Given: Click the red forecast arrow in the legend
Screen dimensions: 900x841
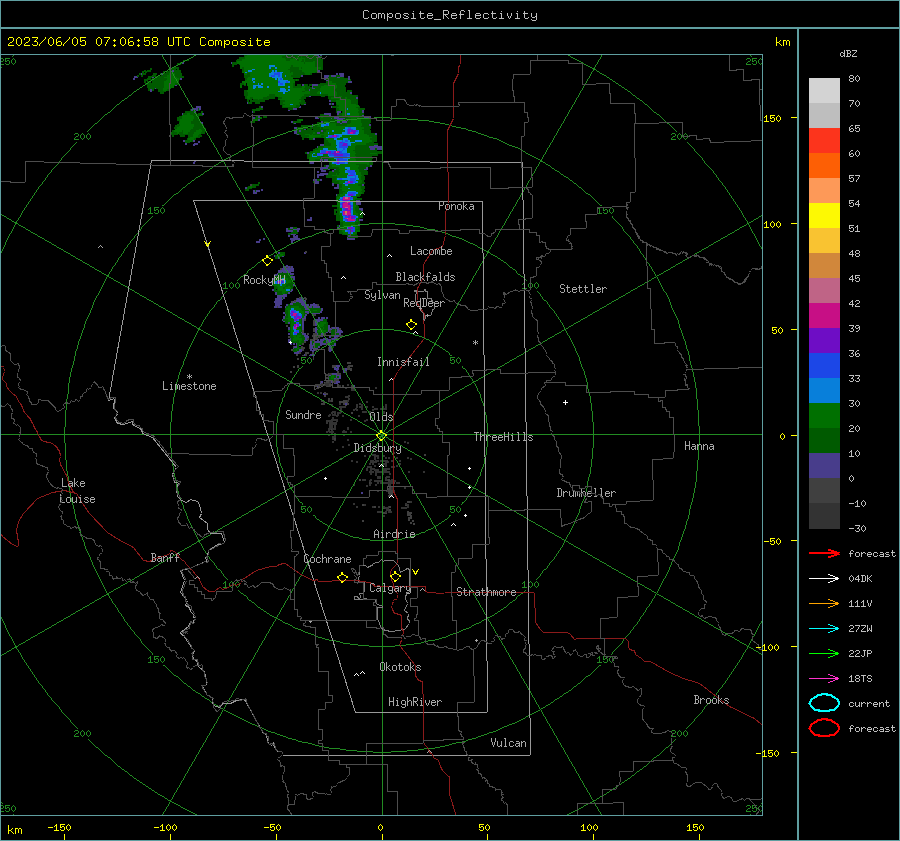Looking at the screenshot, I should (824, 553).
